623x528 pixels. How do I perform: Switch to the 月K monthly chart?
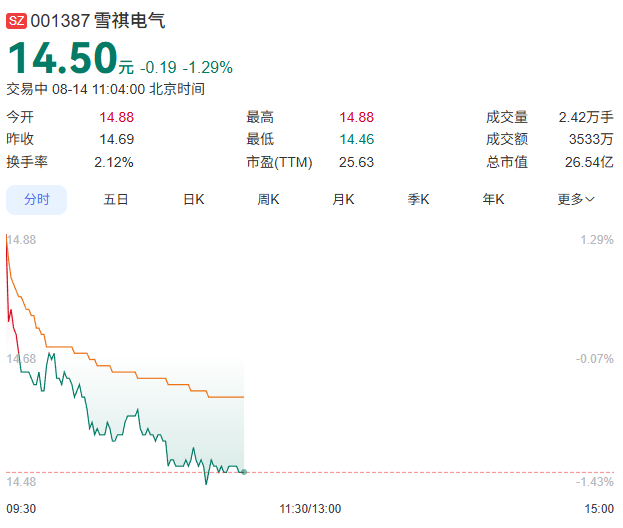coord(343,199)
